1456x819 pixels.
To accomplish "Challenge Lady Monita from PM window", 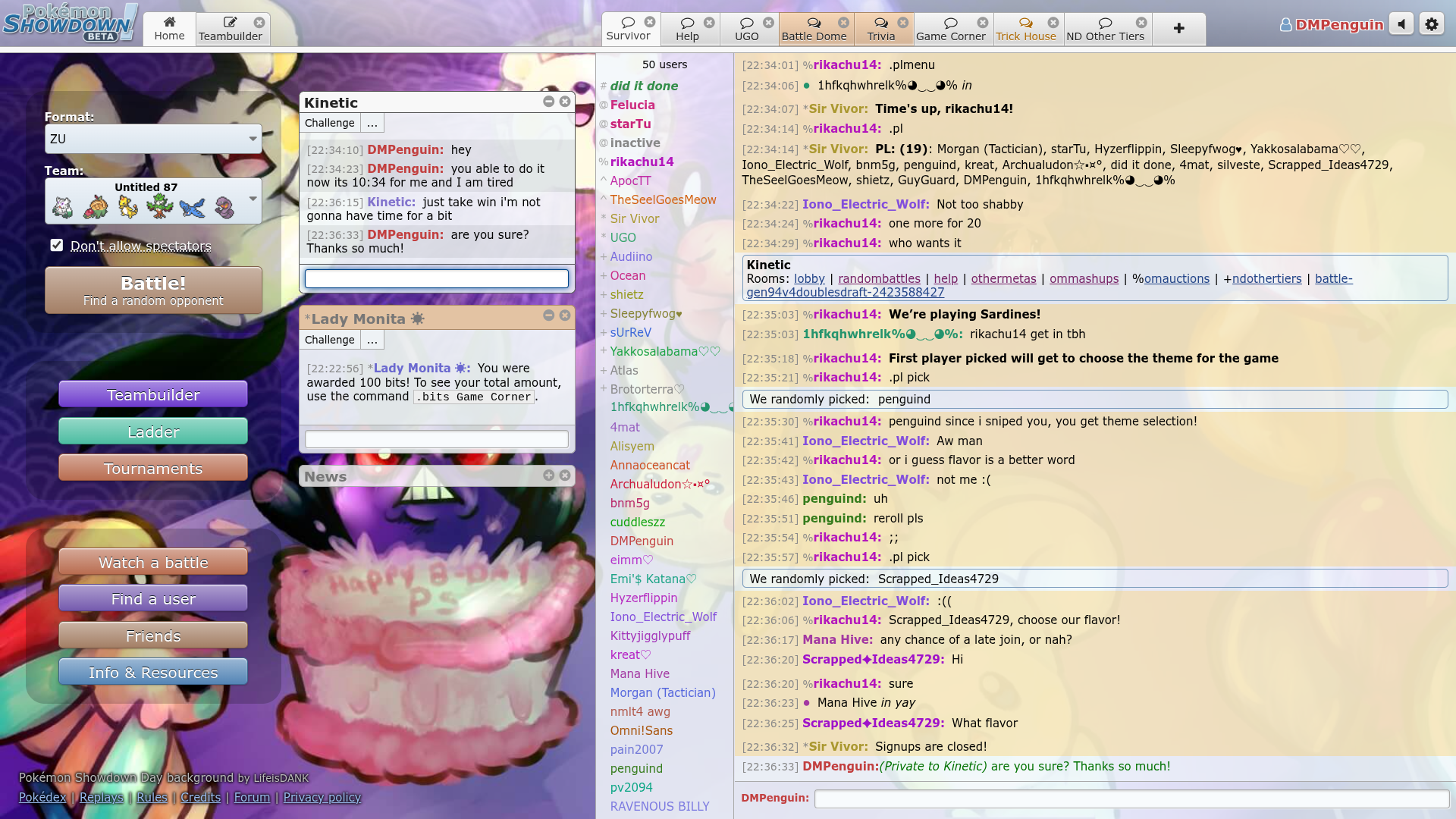I will click(329, 340).
